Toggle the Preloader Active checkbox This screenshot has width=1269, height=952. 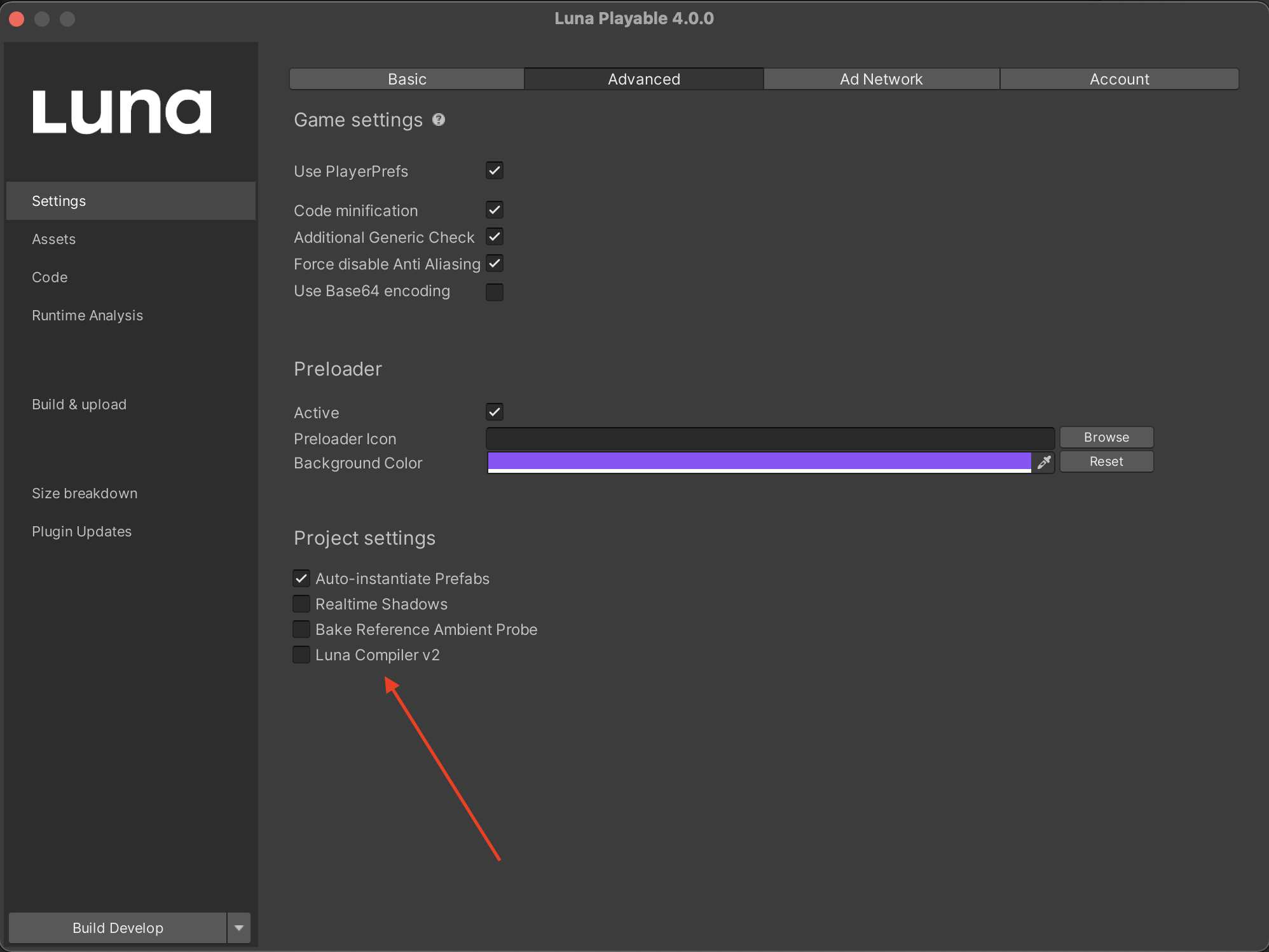coord(495,412)
